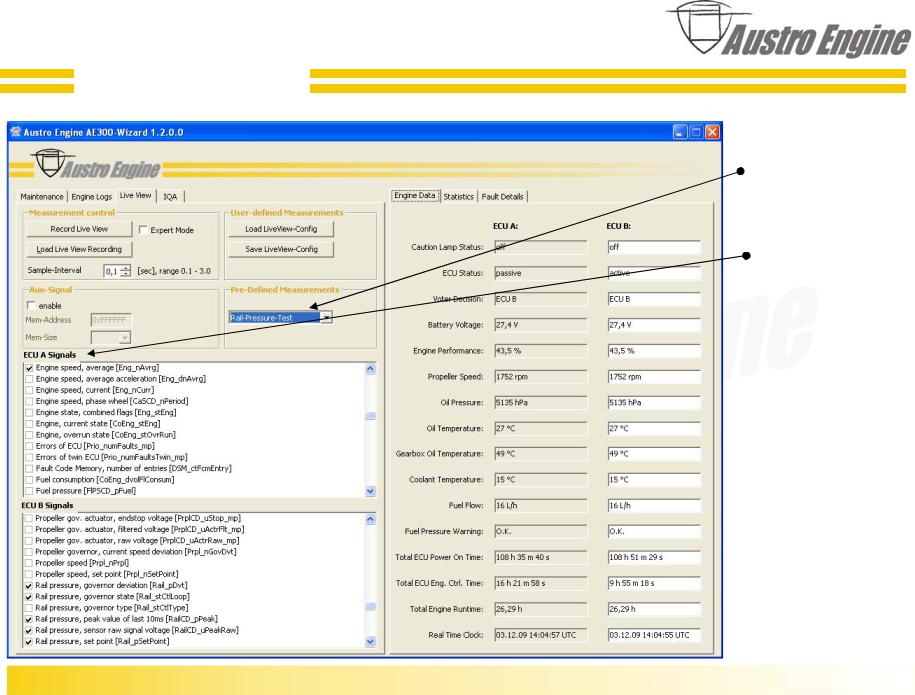The height and width of the screenshot is (695, 915).
Task: Check Errors of twin ECU signal
Action: coord(29,457)
